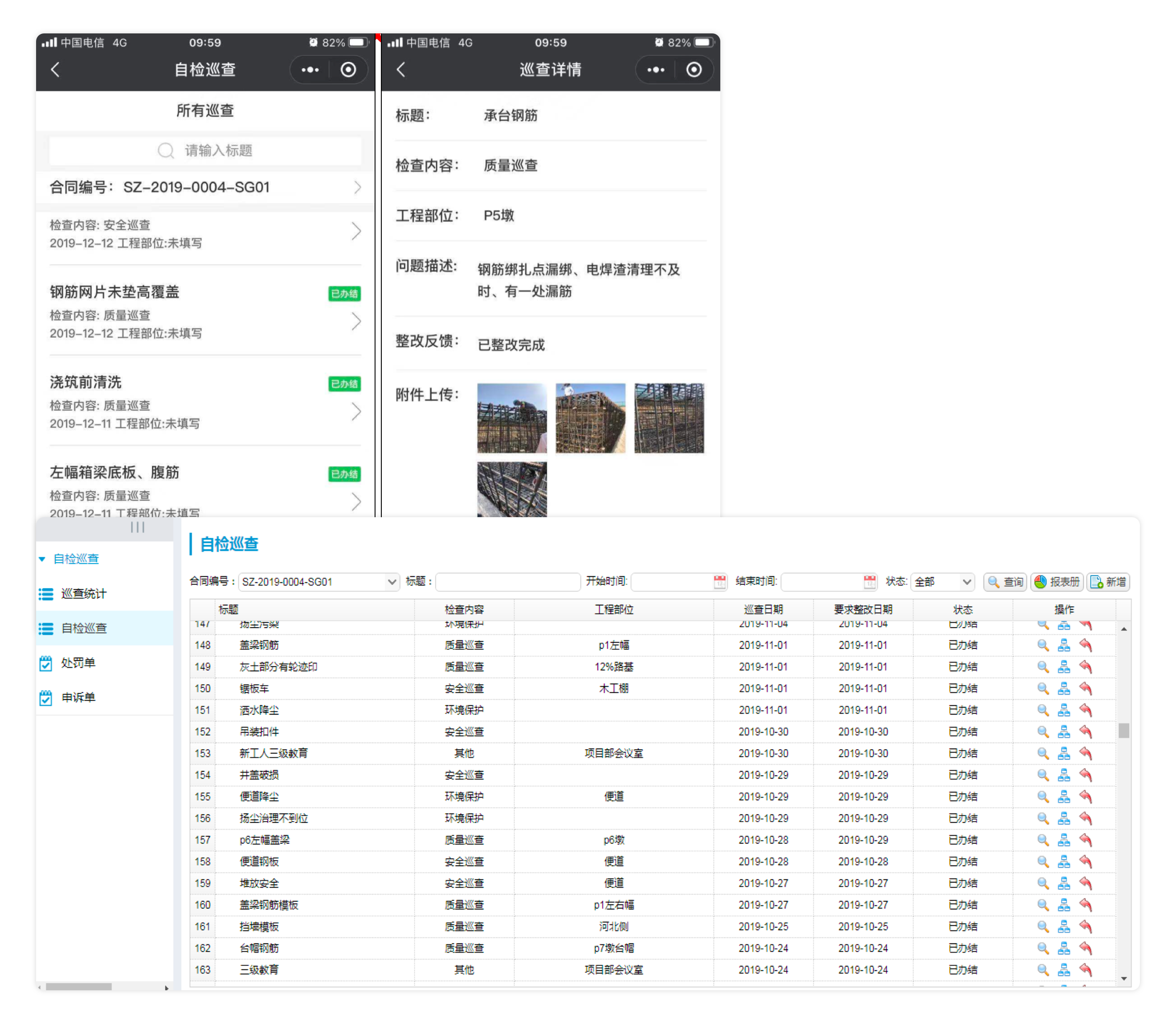Click red return arrow icon in row 153
The width and height of the screenshot is (1176, 1017).
pos(1085,753)
